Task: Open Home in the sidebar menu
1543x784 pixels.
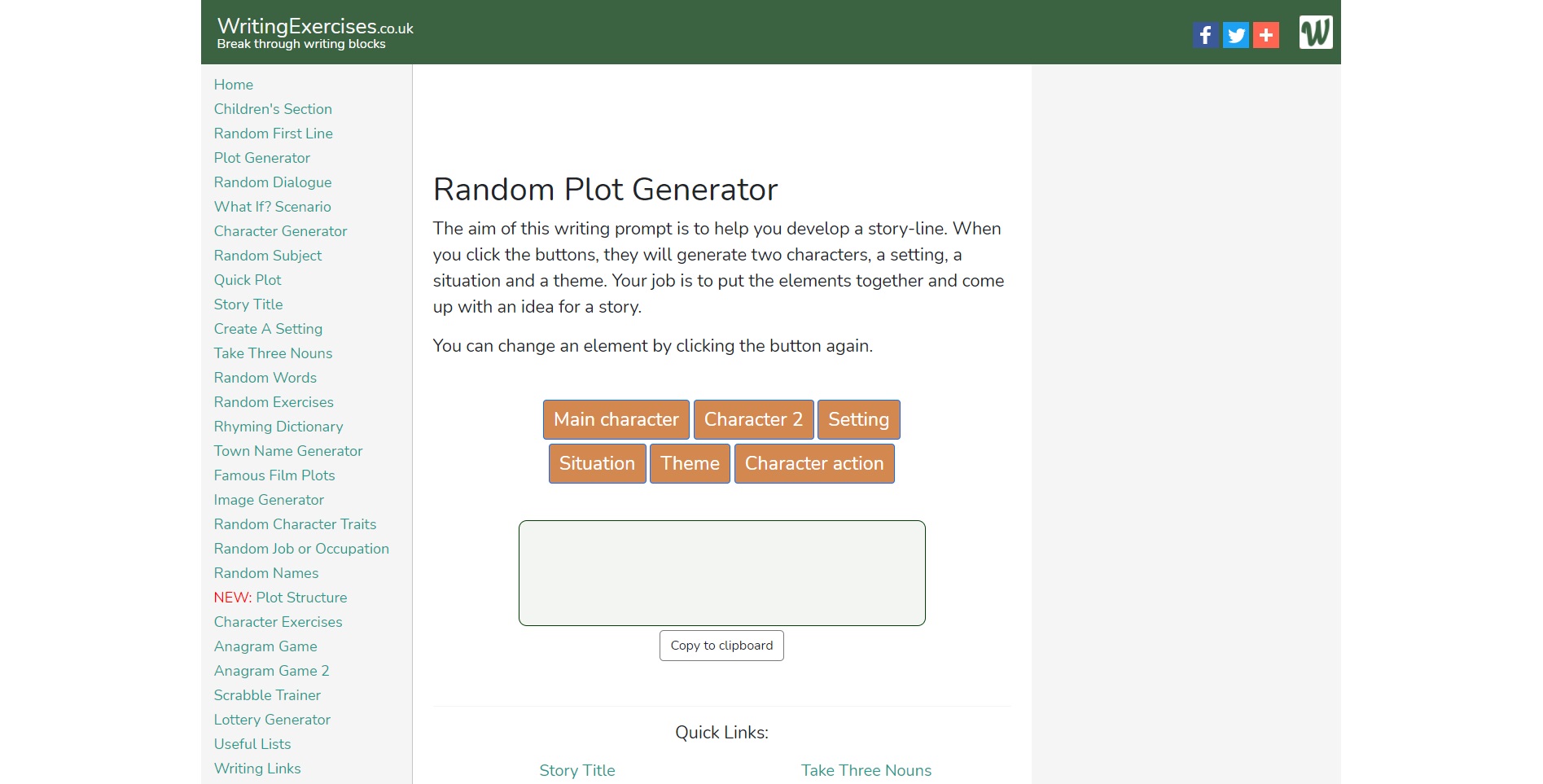Action: 234,85
